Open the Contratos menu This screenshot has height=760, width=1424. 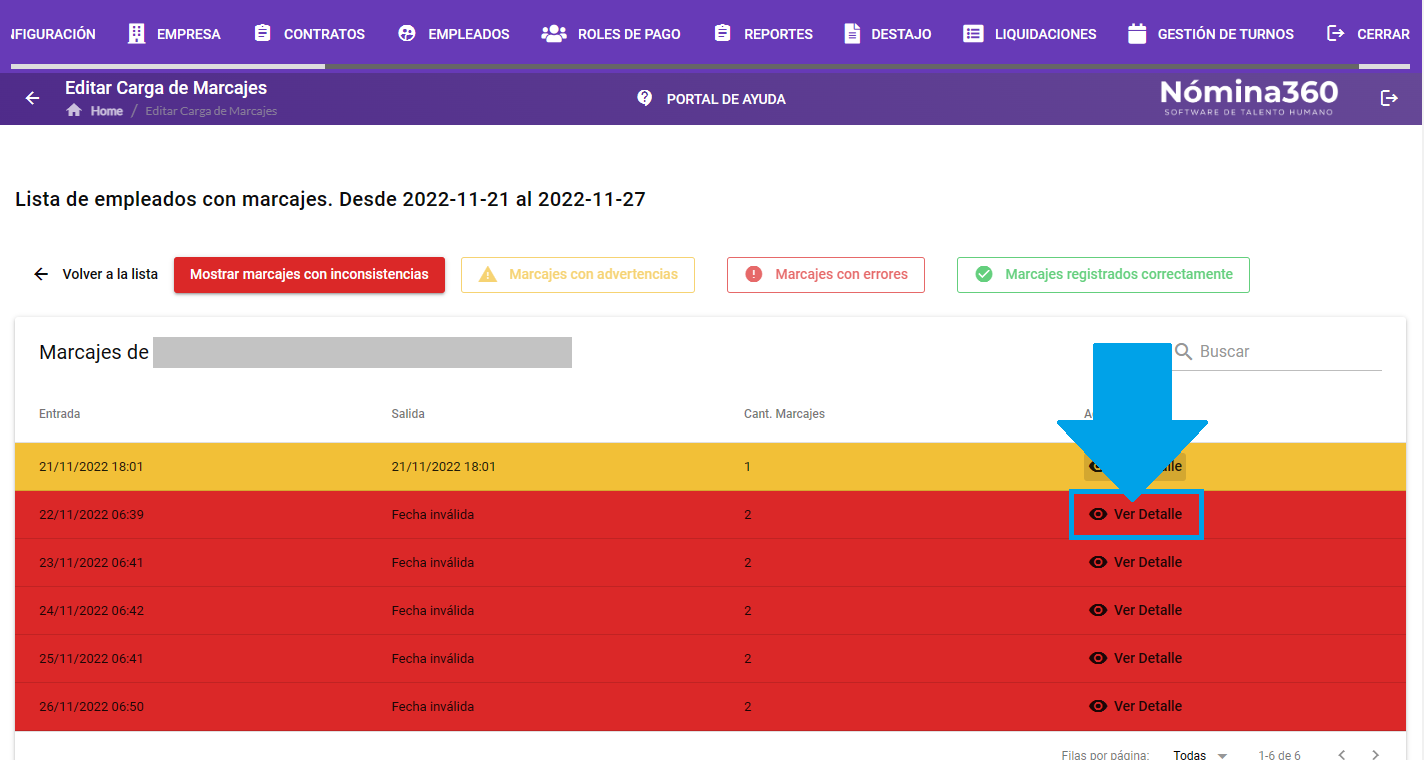click(x=309, y=34)
